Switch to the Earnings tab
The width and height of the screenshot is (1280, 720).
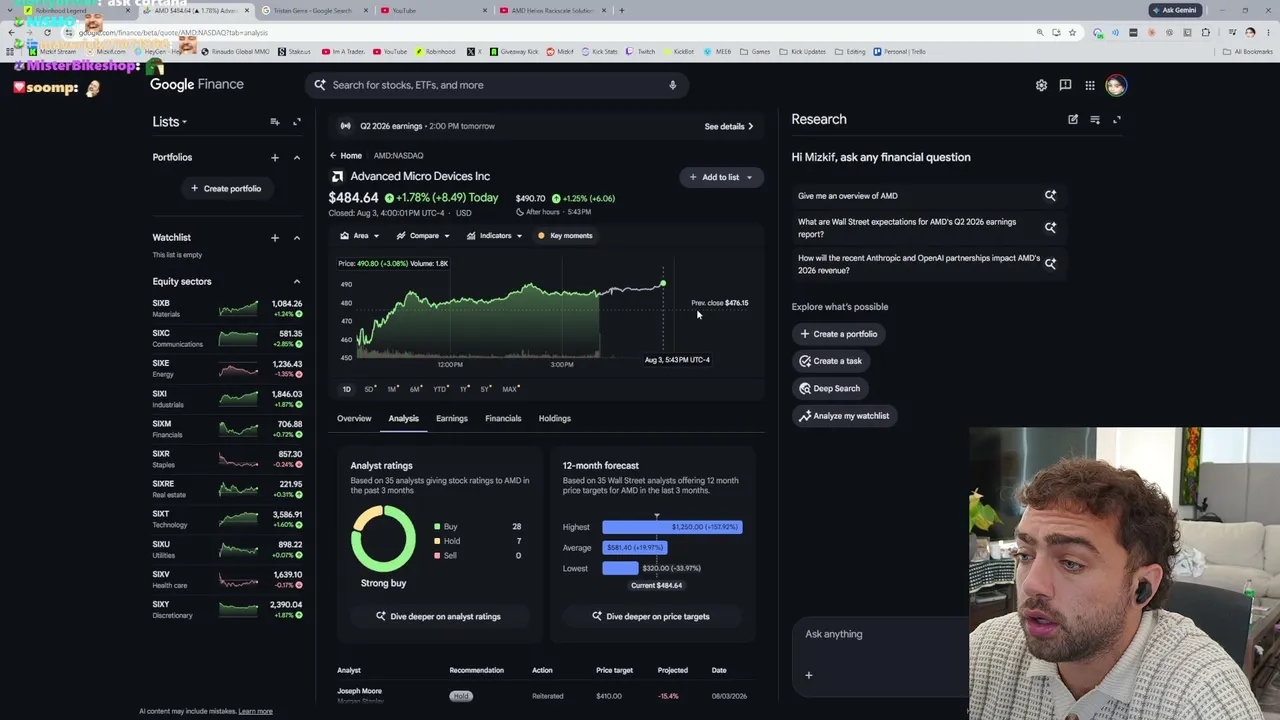[x=452, y=419]
